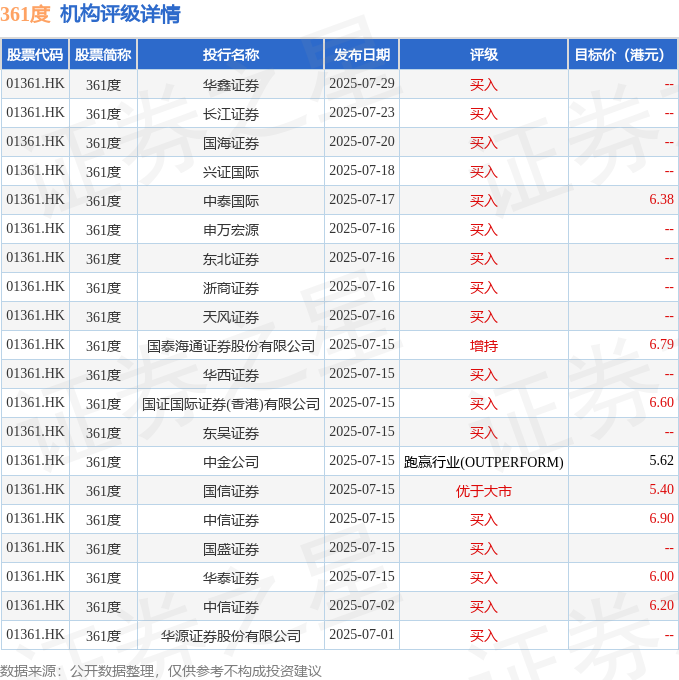
Task: Click the 华源证券股份有限公司 cell
Action: [231, 636]
